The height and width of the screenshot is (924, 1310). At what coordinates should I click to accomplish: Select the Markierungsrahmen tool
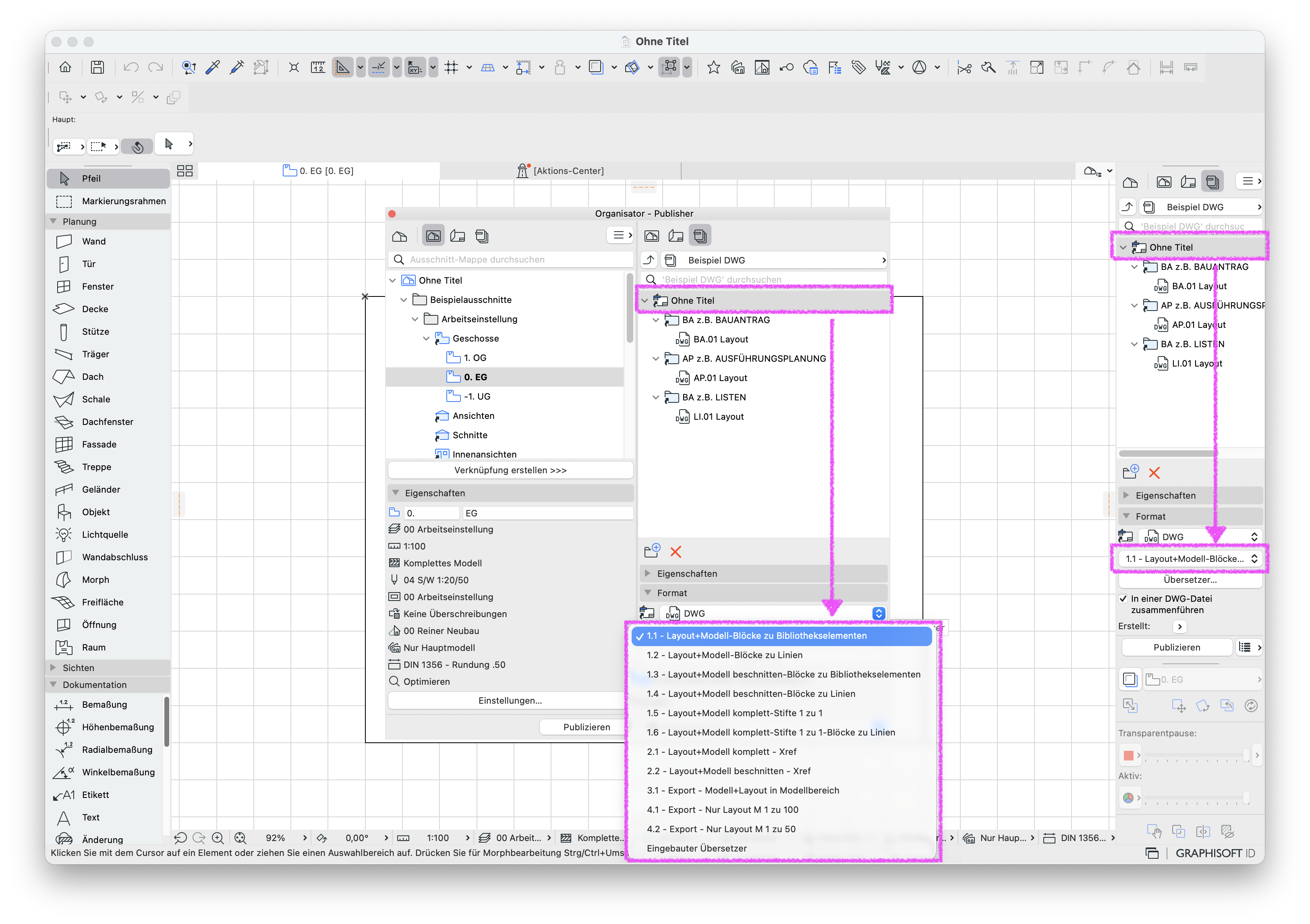click(108, 201)
